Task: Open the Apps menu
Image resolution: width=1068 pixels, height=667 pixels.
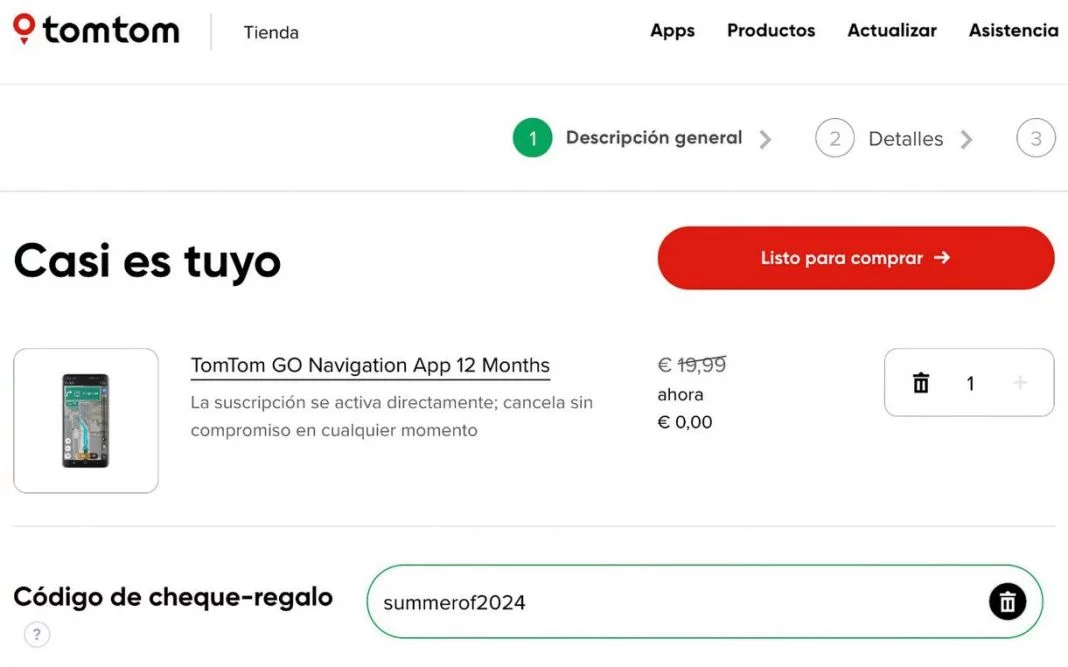Action: [672, 31]
